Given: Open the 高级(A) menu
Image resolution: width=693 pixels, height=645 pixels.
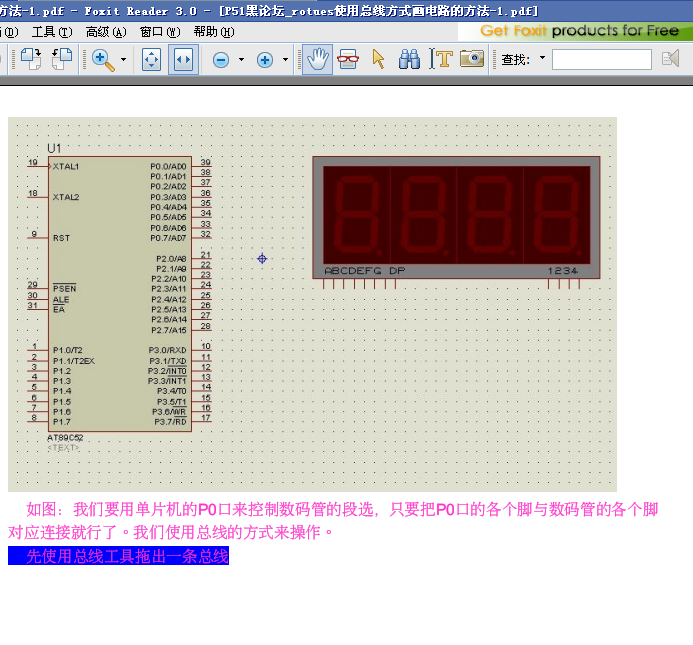Looking at the screenshot, I should (x=106, y=32).
